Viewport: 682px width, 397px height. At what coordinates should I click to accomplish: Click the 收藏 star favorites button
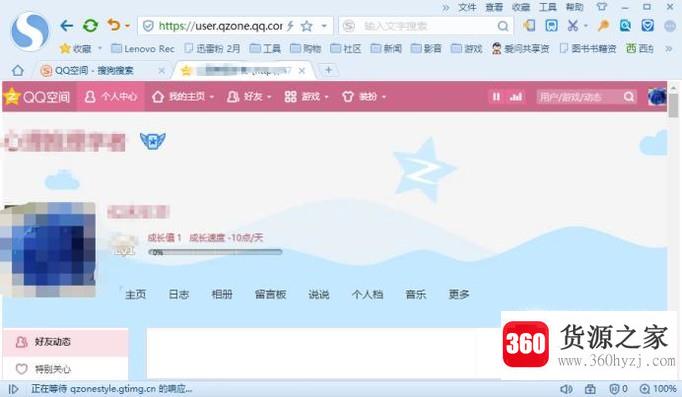(75, 48)
